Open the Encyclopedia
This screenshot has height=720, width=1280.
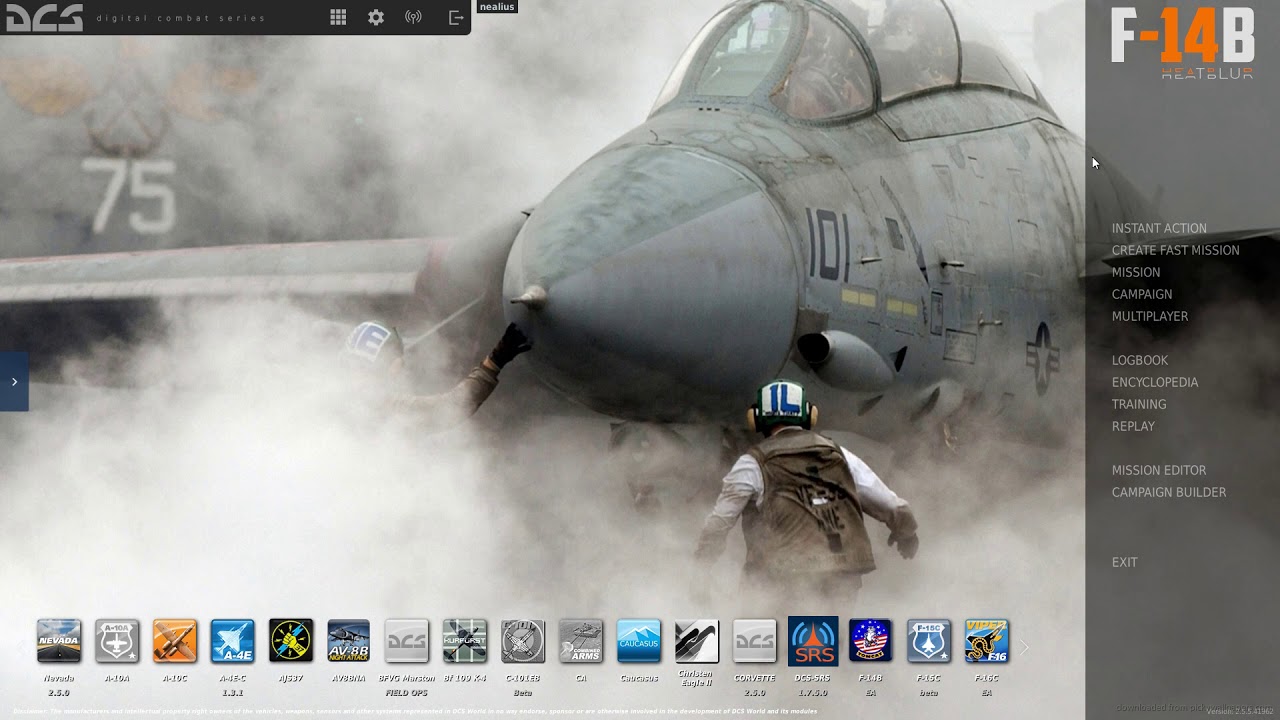point(1155,382)
